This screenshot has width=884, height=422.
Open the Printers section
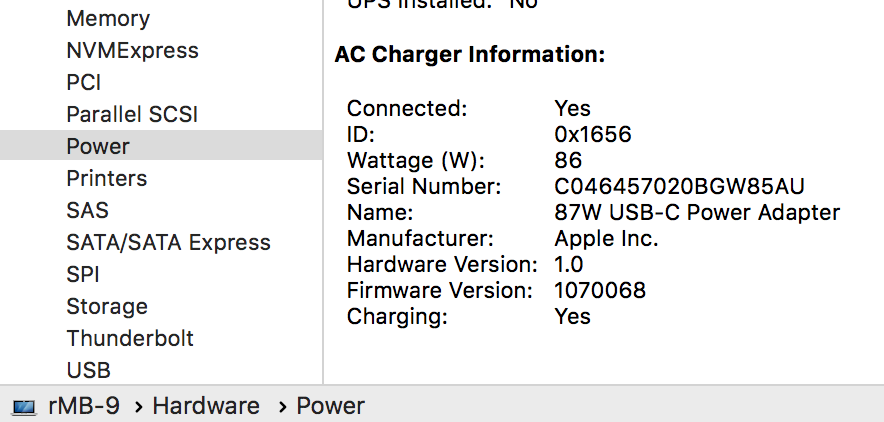click(x=106, y=179)
